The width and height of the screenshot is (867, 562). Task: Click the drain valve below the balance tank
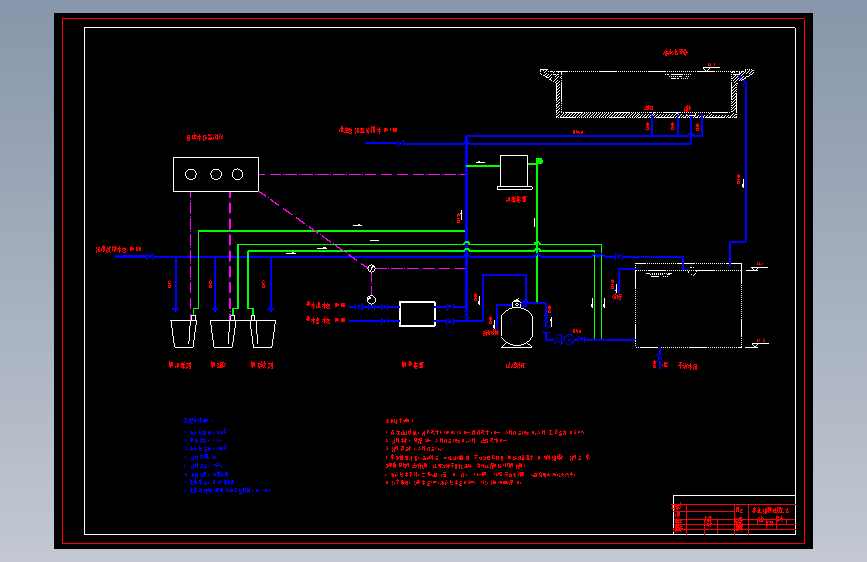coord(659,359)
